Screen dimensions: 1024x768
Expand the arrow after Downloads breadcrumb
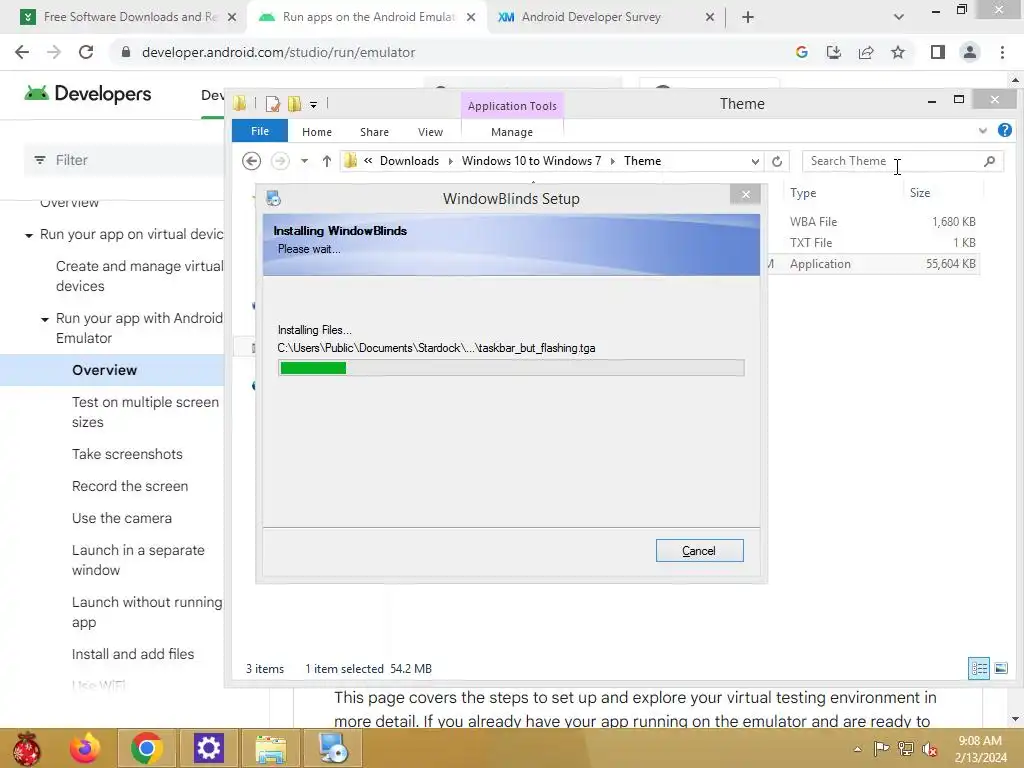point(451,161)
